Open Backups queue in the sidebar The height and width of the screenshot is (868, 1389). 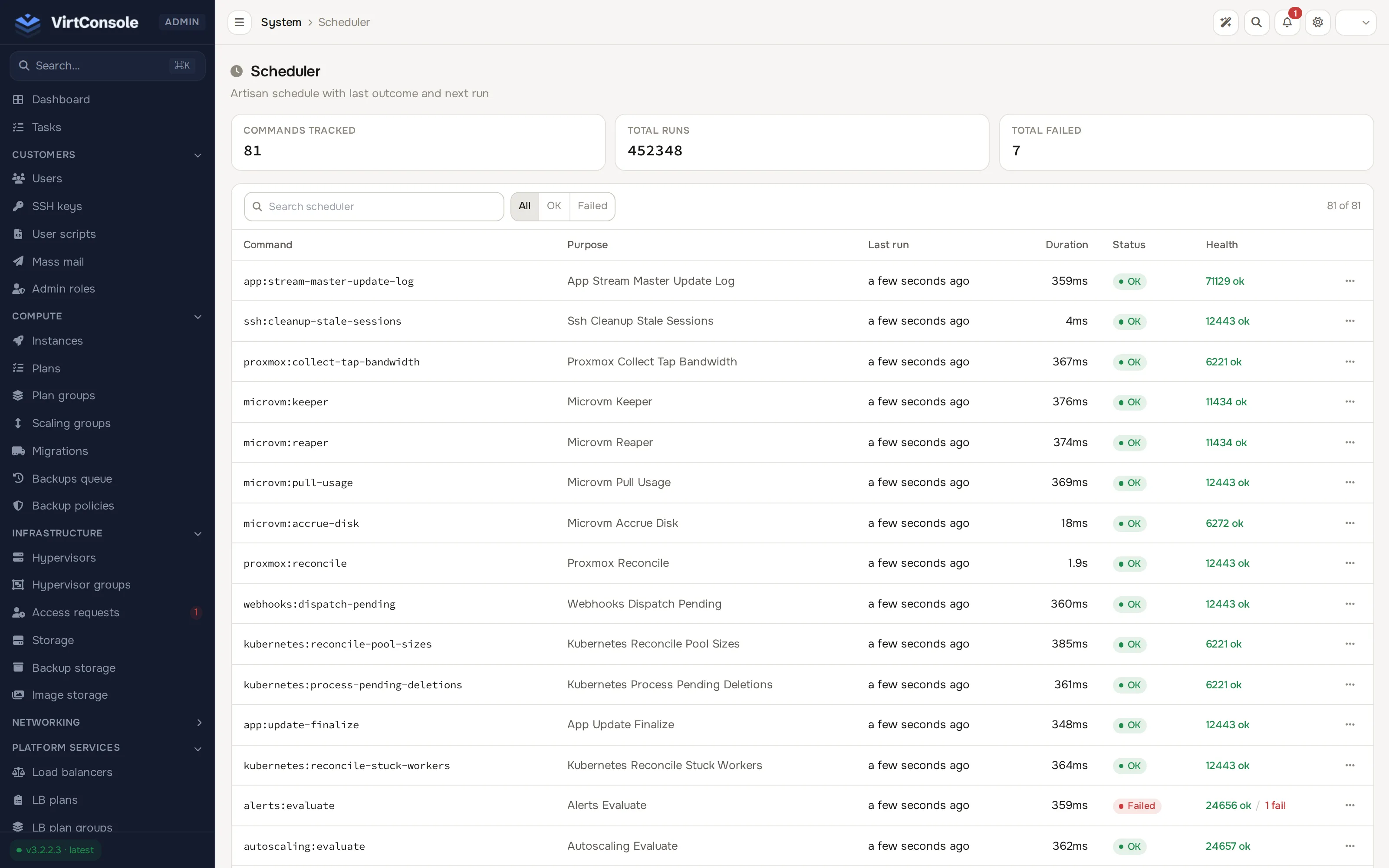click(x=107, y=478)
